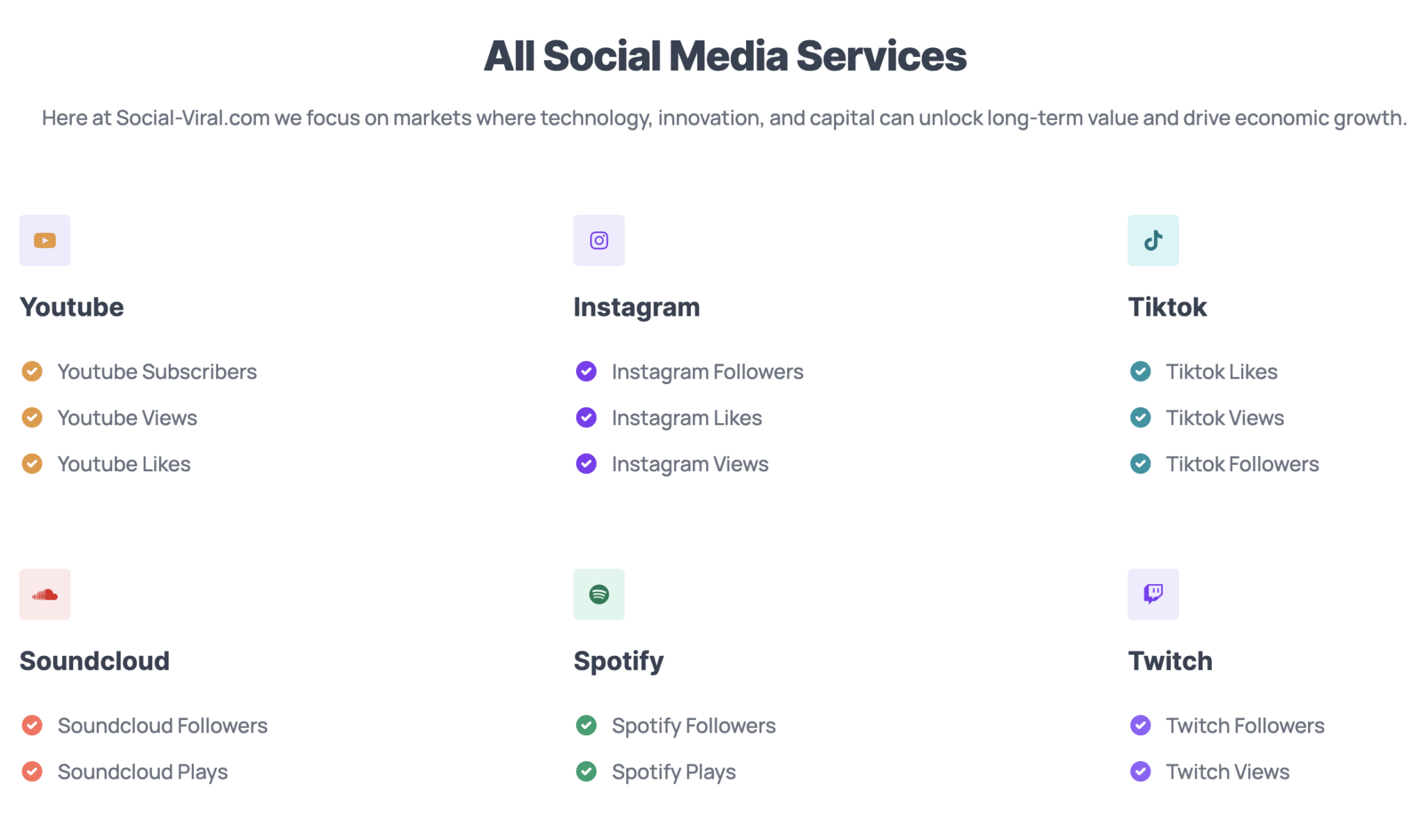This screenshot has height=840, width=1428.
Task: Click the TikTok platform icon
Action: (x=1152, y=240)
